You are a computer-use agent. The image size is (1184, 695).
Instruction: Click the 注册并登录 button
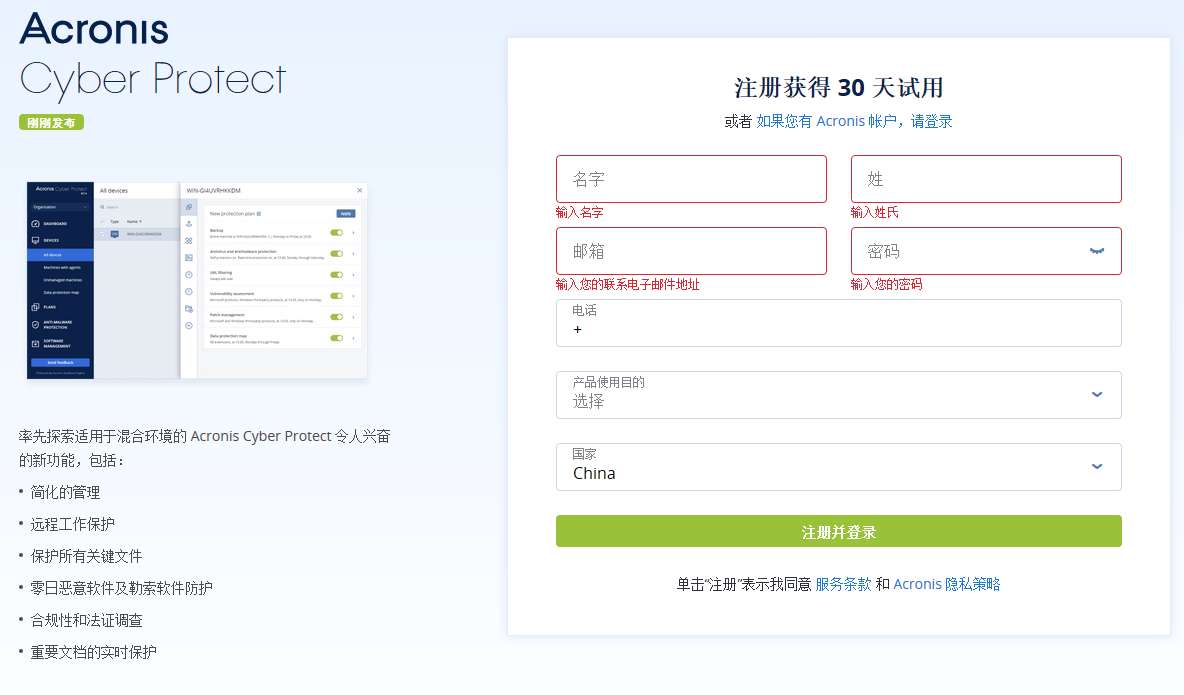(x=838, y=531)
